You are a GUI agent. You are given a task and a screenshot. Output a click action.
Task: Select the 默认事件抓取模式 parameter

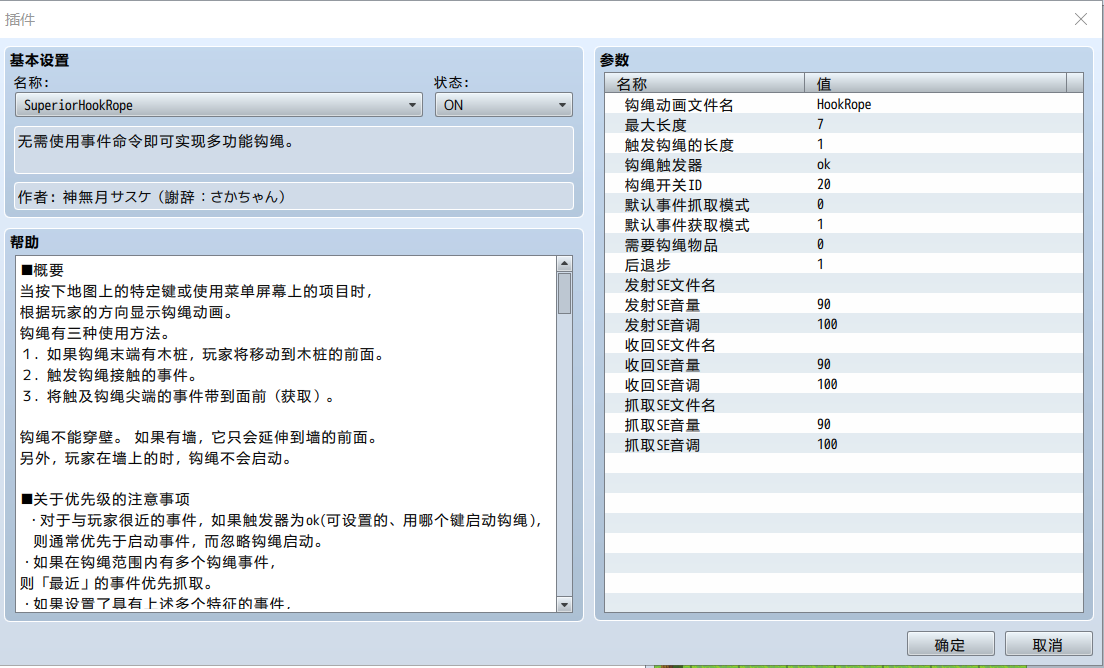[843, 204]
